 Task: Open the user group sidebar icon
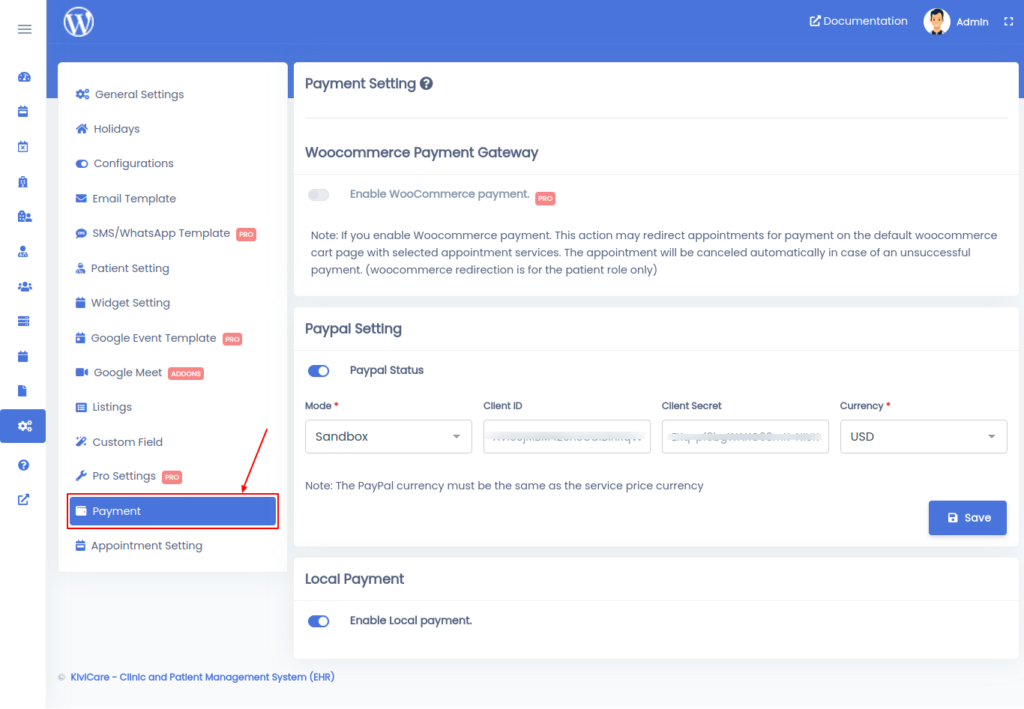click(x=24, y=286)
